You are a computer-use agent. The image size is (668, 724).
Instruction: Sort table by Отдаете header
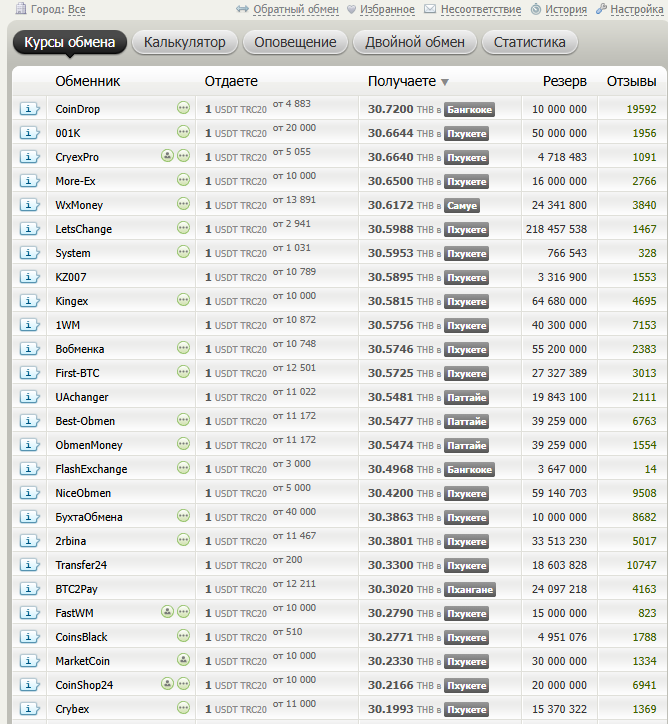point(231,81)
